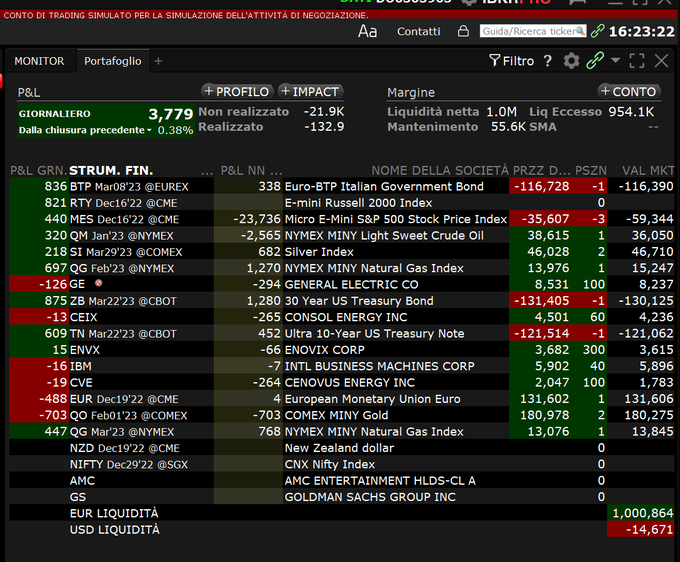The image size is (680, 562).
Task: Expand the CONTO margin section
Action: coord(629,91)
